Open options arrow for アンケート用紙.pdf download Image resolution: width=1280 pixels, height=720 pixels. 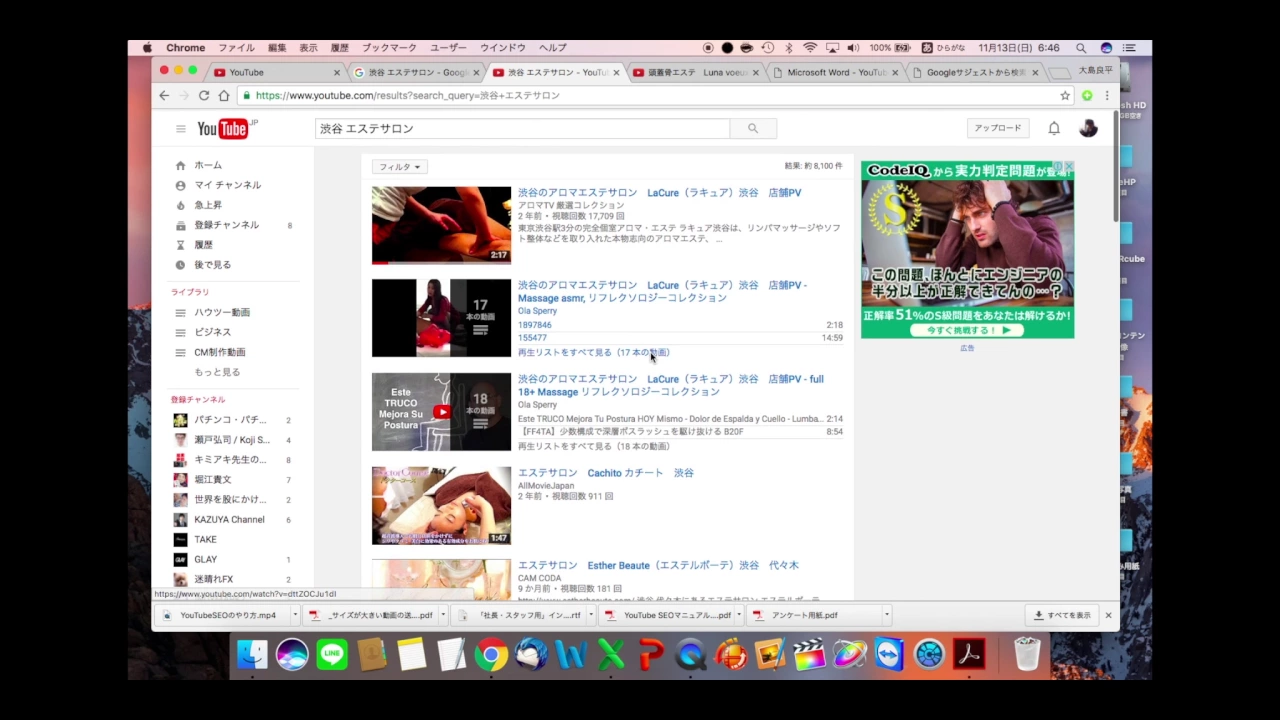click(x=887, y=615)
